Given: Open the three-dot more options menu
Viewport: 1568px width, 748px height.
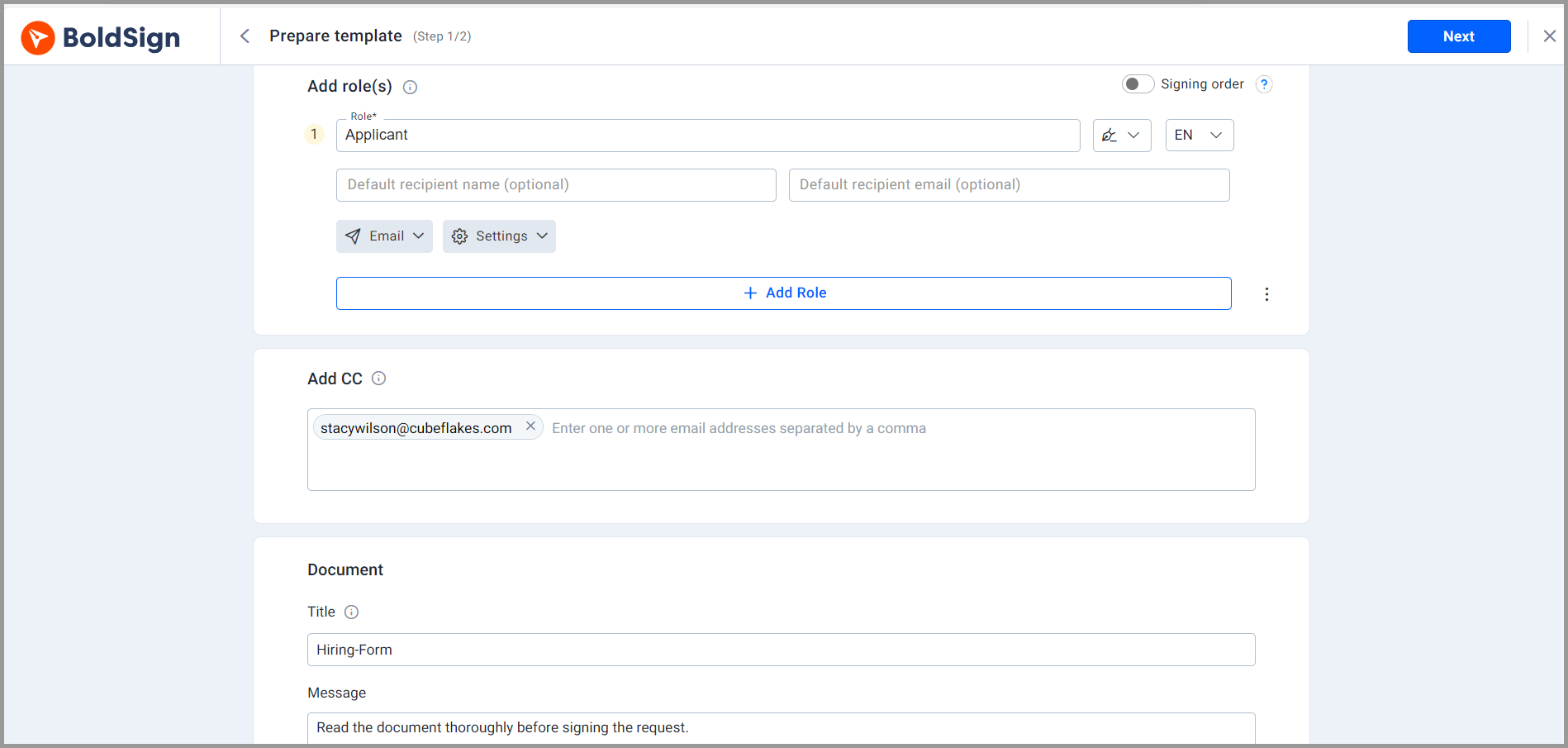Looking at the screenshot, I should point(1266,294).
